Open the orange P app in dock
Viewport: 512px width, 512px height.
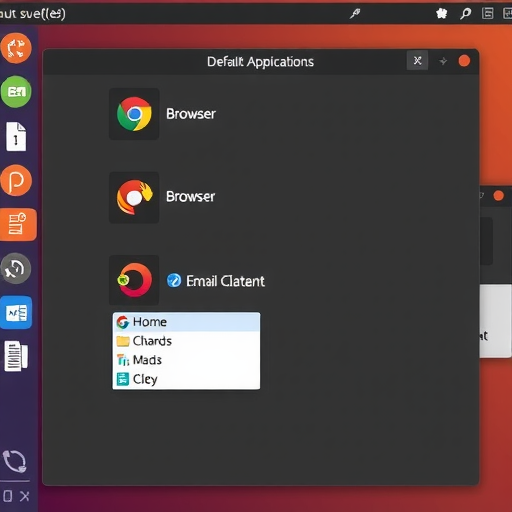16,180
